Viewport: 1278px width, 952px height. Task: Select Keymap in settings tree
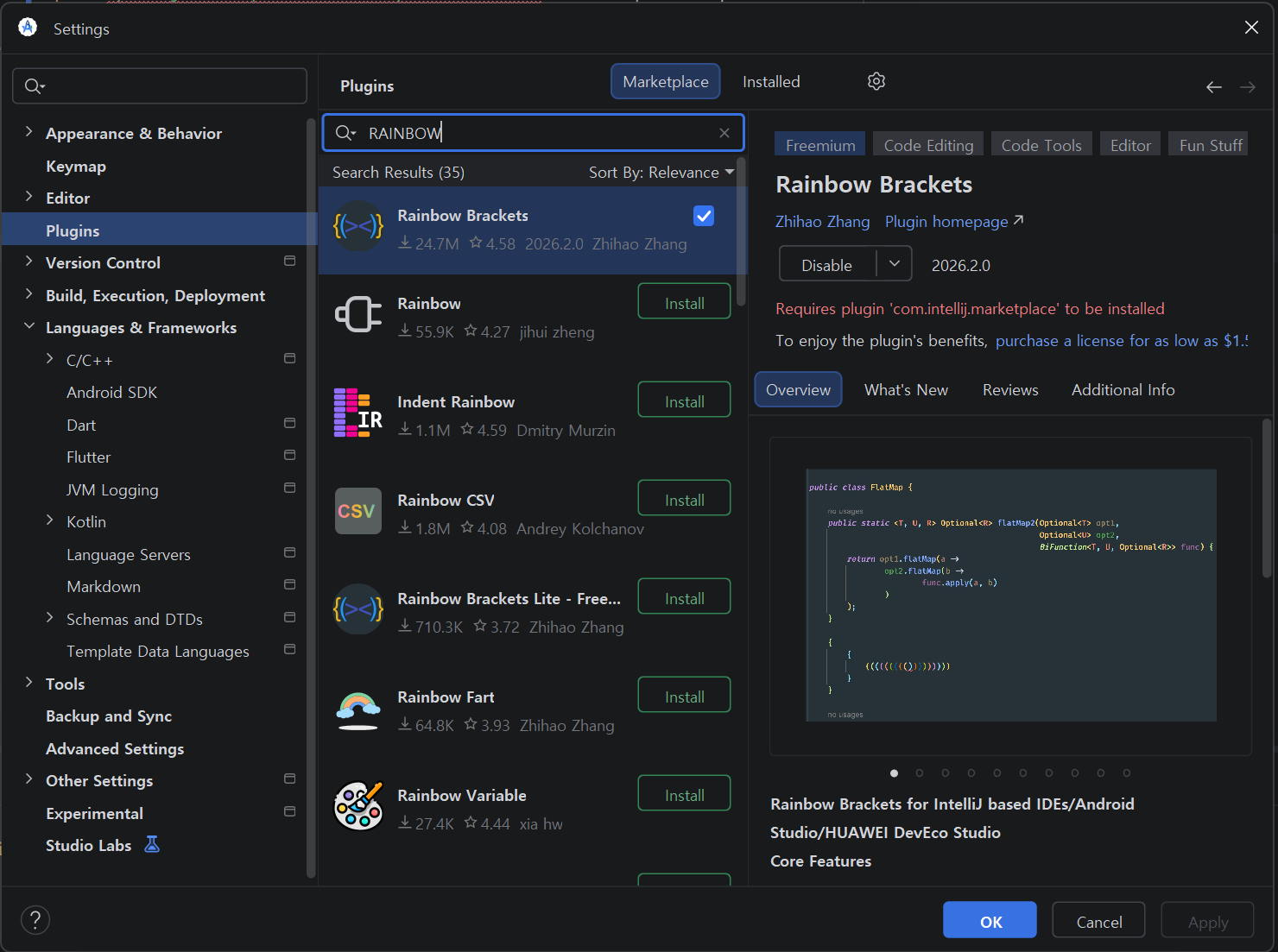coord(76,166)
